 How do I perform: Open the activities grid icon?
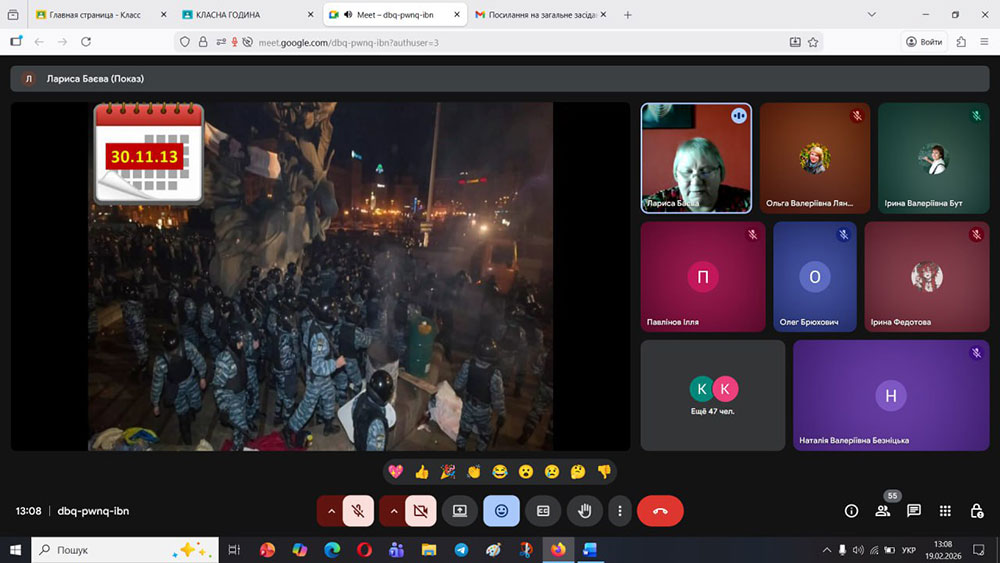tap(945, 510)
